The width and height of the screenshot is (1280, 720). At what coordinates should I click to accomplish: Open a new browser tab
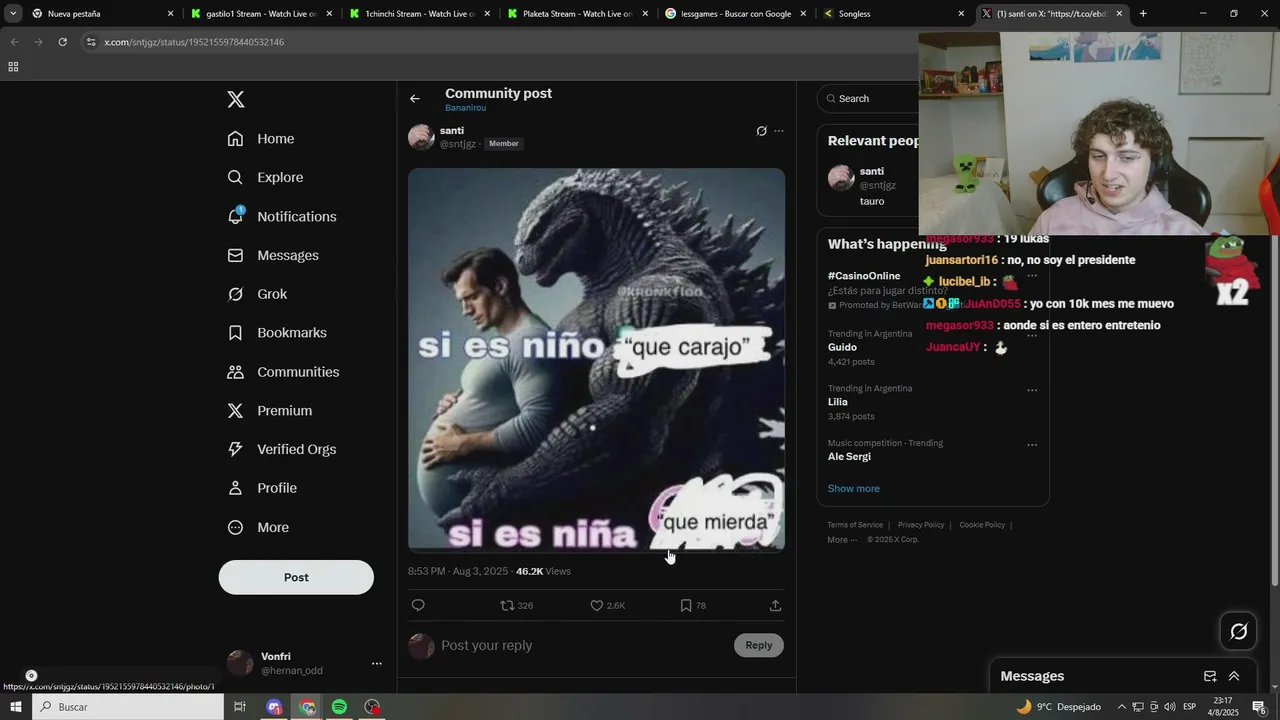click(x=1143, y=14)
